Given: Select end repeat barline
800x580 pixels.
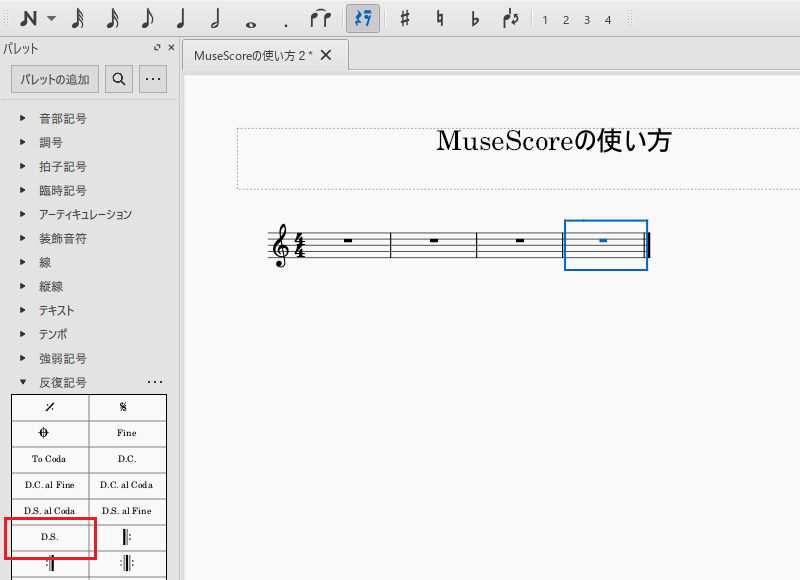Looking at the screenshot, I should 50,564.
